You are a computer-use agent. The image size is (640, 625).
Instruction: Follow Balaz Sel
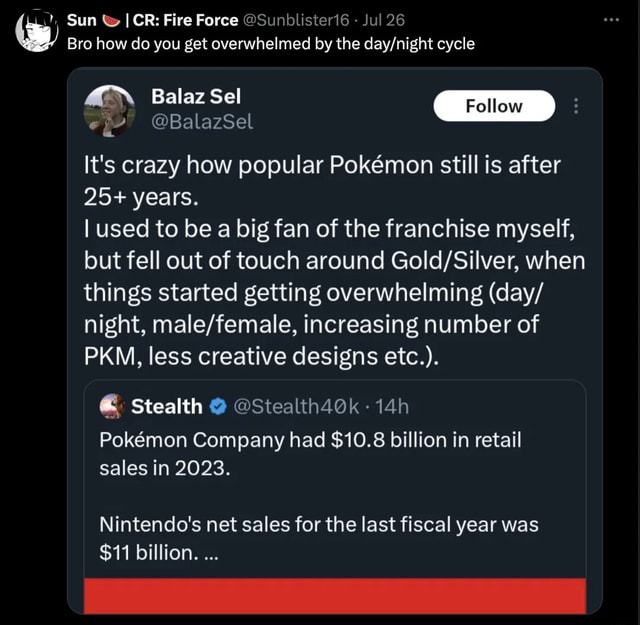494,106
